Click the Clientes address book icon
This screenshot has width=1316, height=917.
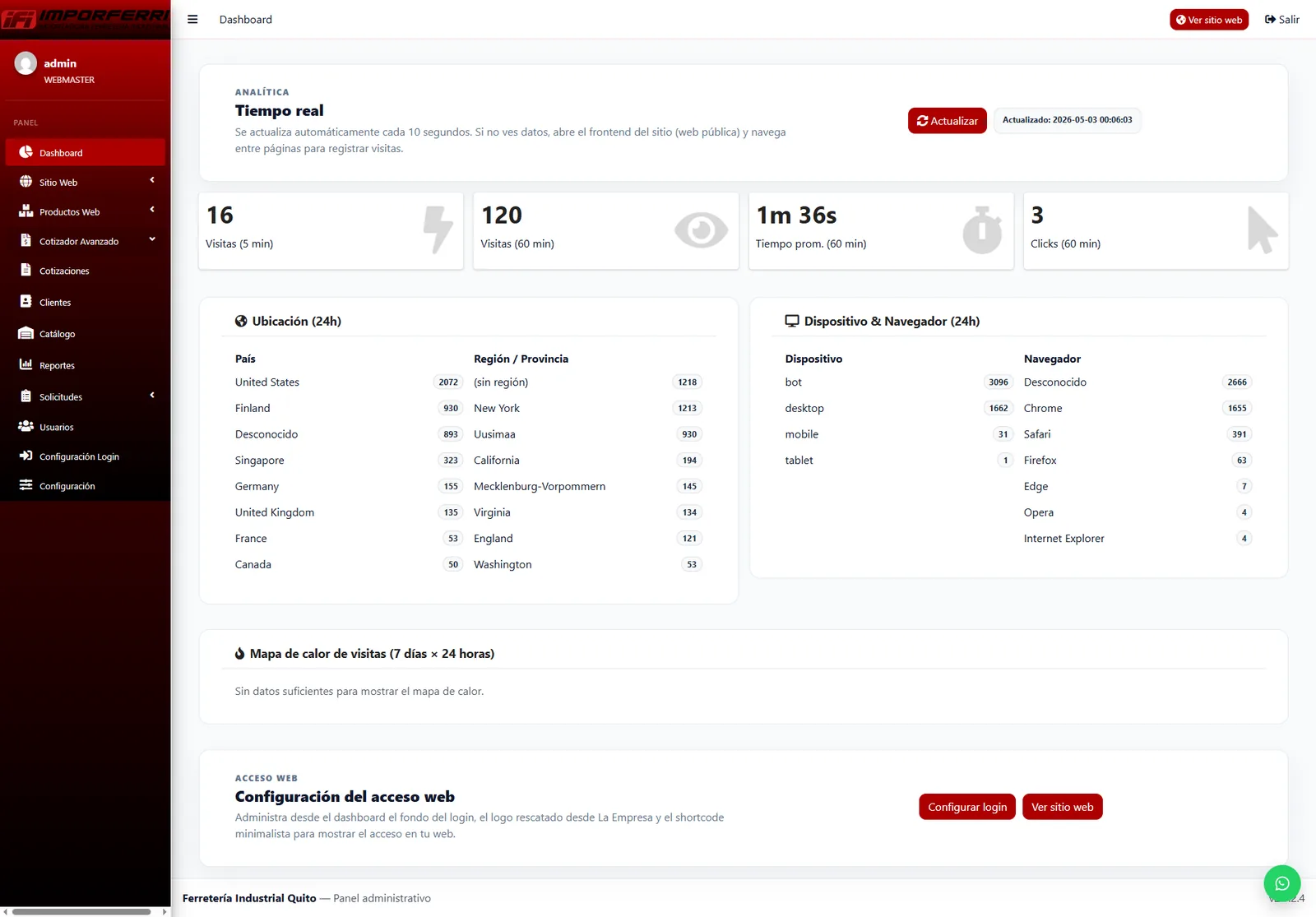25,301
